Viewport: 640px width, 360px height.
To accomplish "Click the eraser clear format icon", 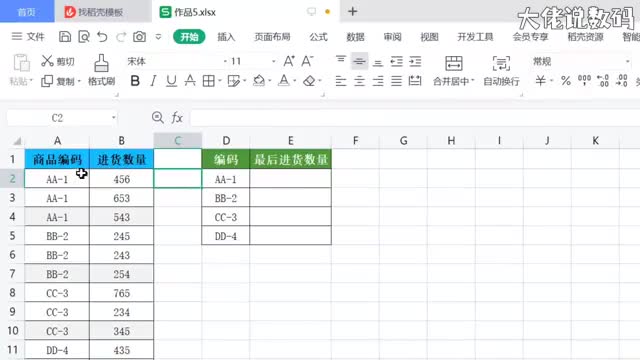I will click(x=309, y=81).
